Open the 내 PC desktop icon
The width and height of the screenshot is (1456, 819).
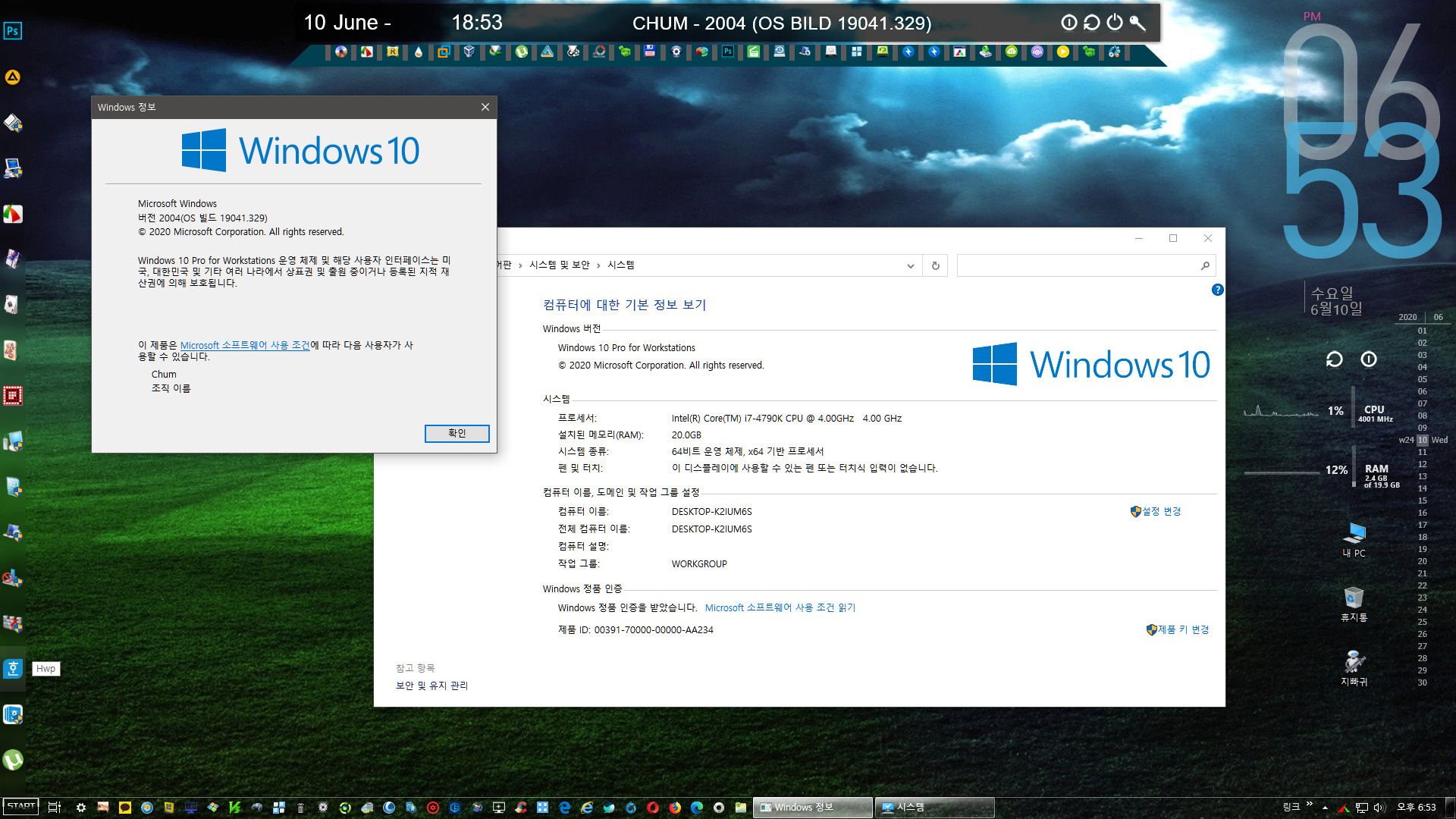pos(1354,539)
